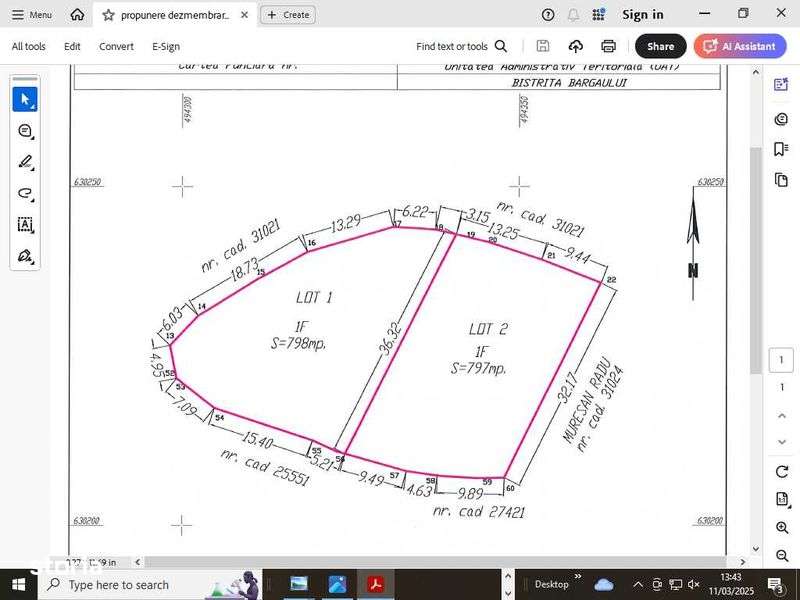Viewport: 800px width, 600px height.
Task: Choose the Add text box tool
Action: pyautogui.click(x=25, y=224)
